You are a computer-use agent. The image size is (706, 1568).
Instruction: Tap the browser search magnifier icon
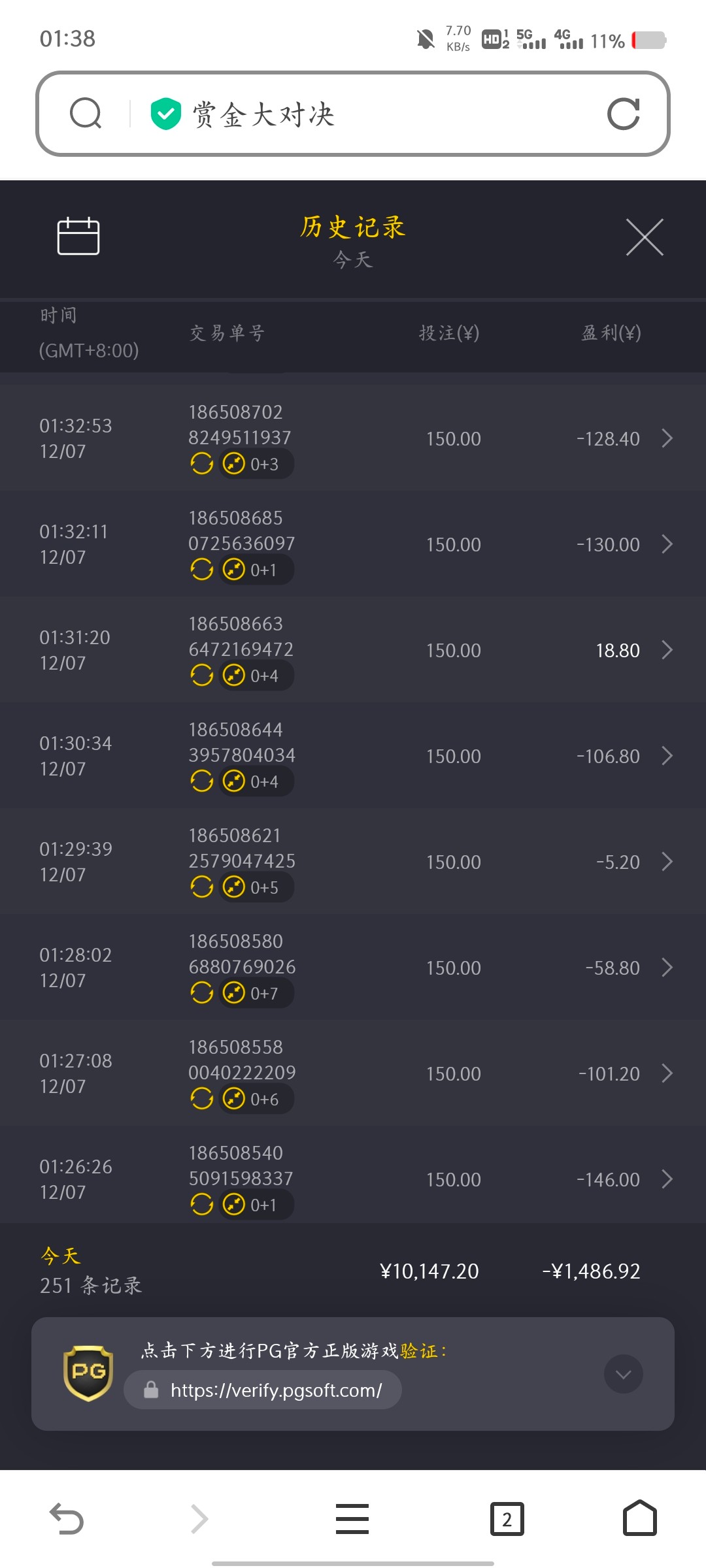coord(86,114)
